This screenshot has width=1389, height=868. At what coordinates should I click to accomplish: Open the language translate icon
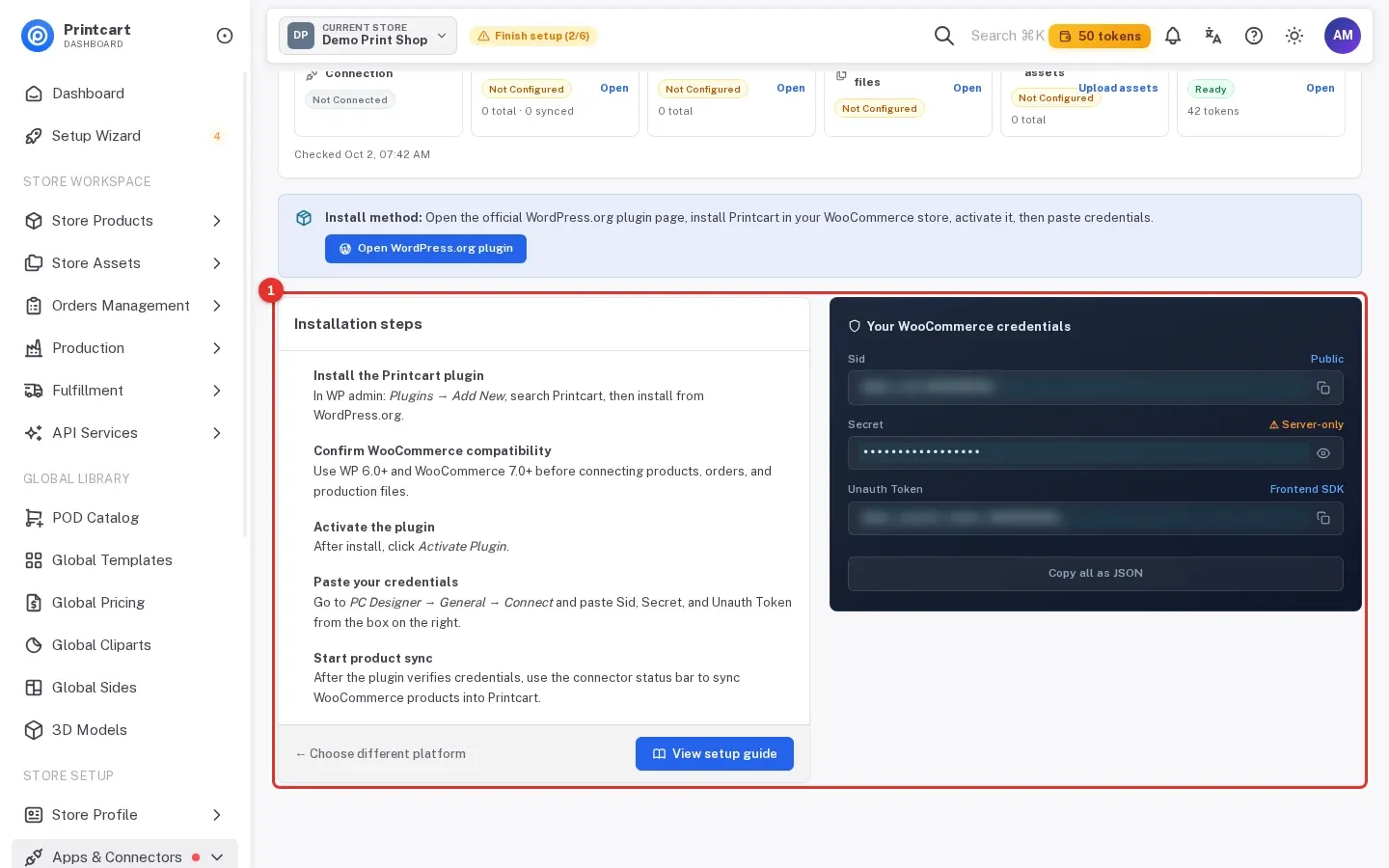[x=1213, y=36]
